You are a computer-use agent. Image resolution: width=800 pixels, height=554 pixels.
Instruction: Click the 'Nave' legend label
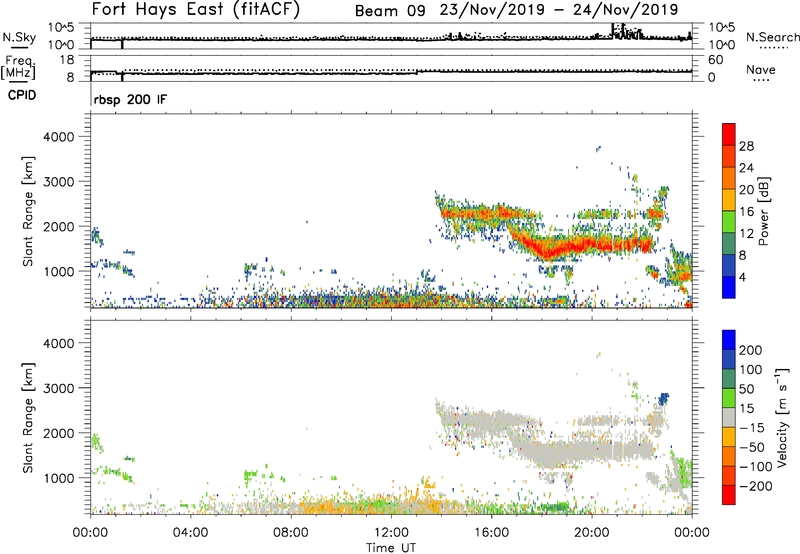[x=761, y=69]
